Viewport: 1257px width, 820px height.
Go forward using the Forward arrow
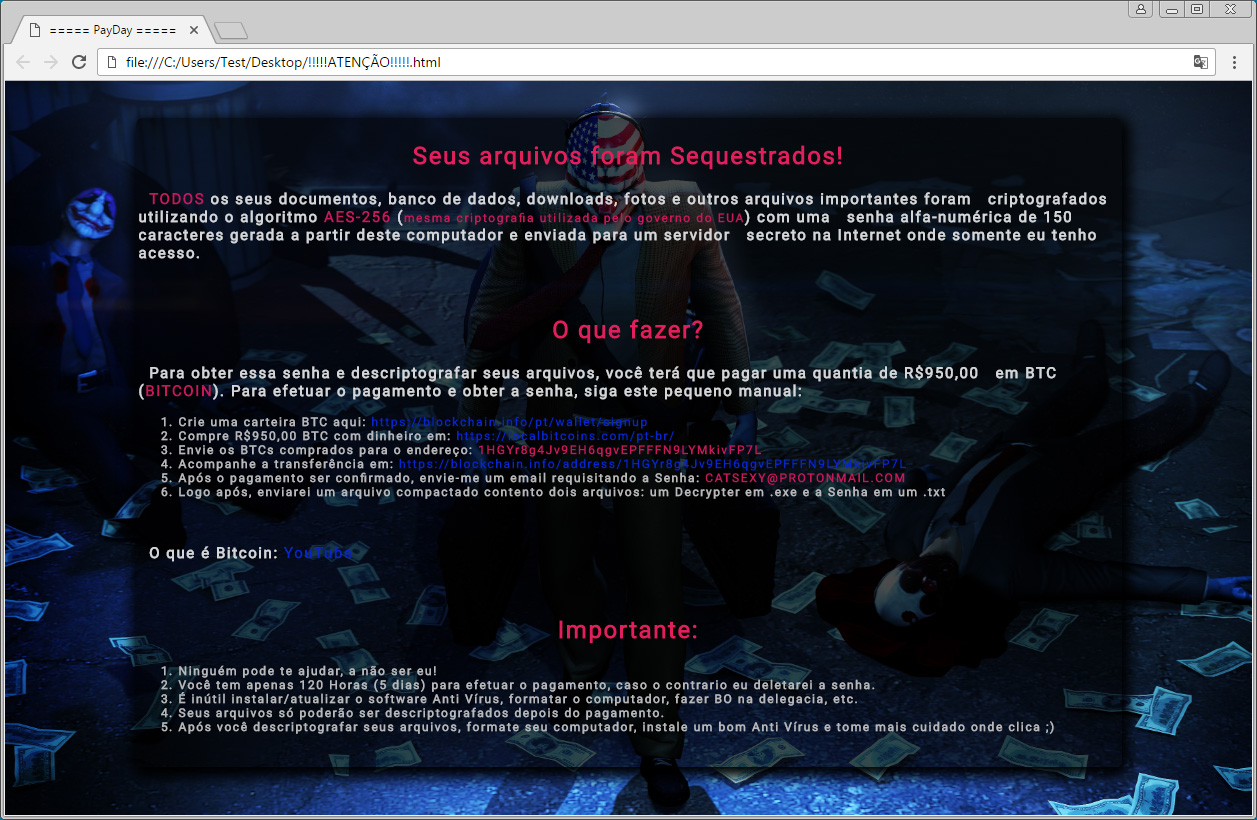pos(51,62)
